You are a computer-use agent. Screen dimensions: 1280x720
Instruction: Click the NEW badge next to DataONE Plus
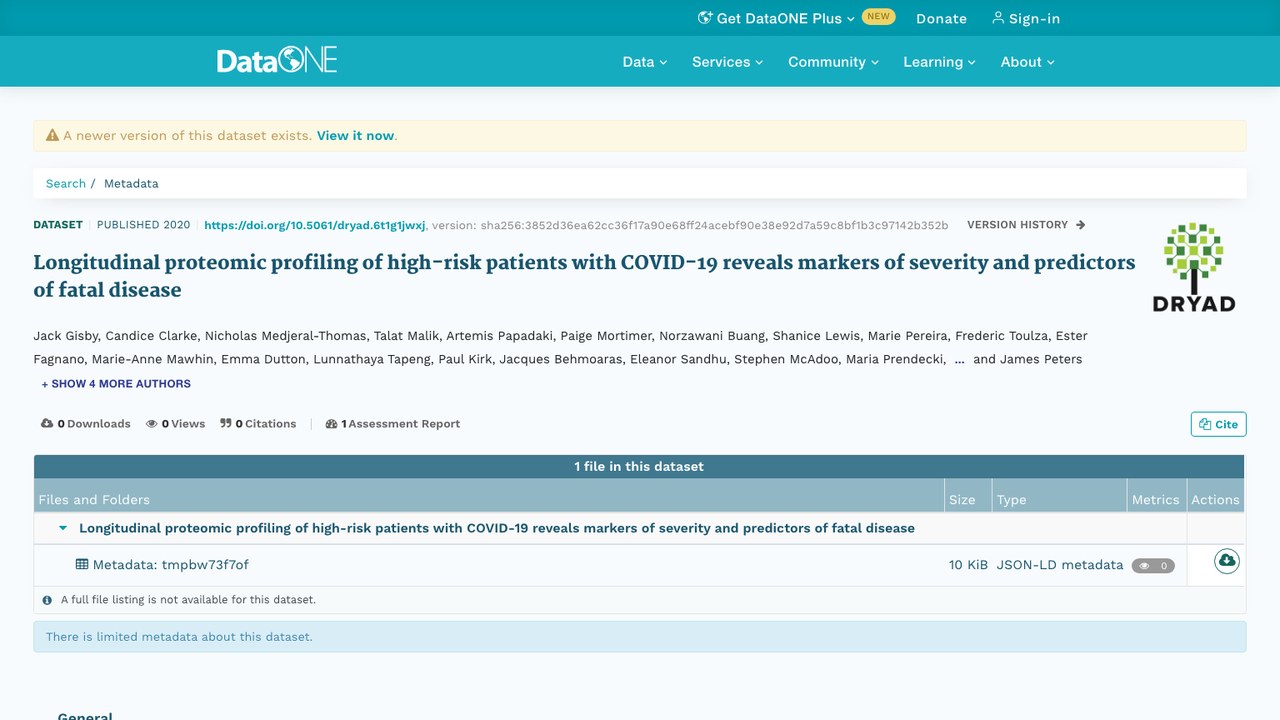pos(879,17)
